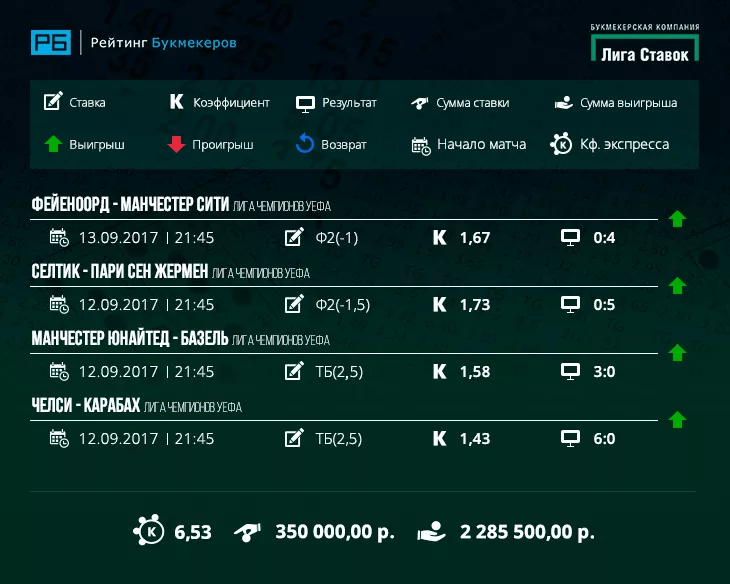Click the calendar icon beside 13.09.2017
The height and width of the screenshot is (584, 730).
tap(59, 238)
